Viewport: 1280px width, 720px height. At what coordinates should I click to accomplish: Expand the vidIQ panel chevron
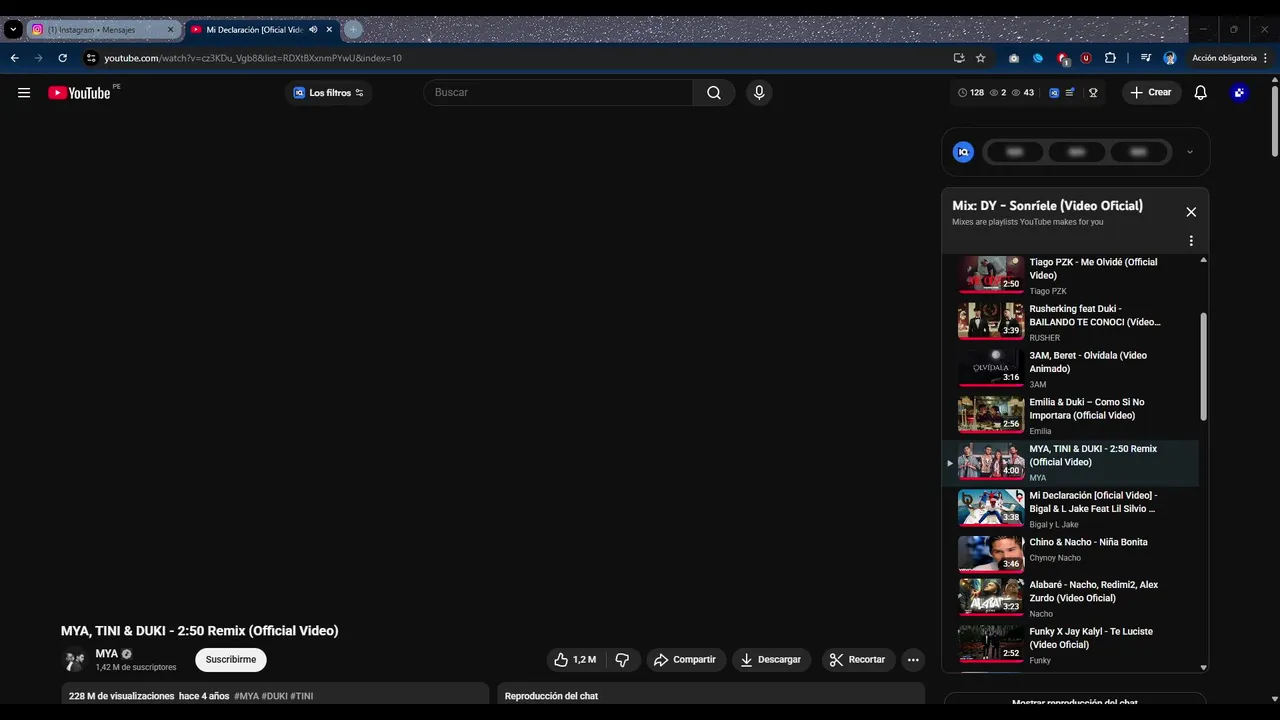pos(1189,152)
